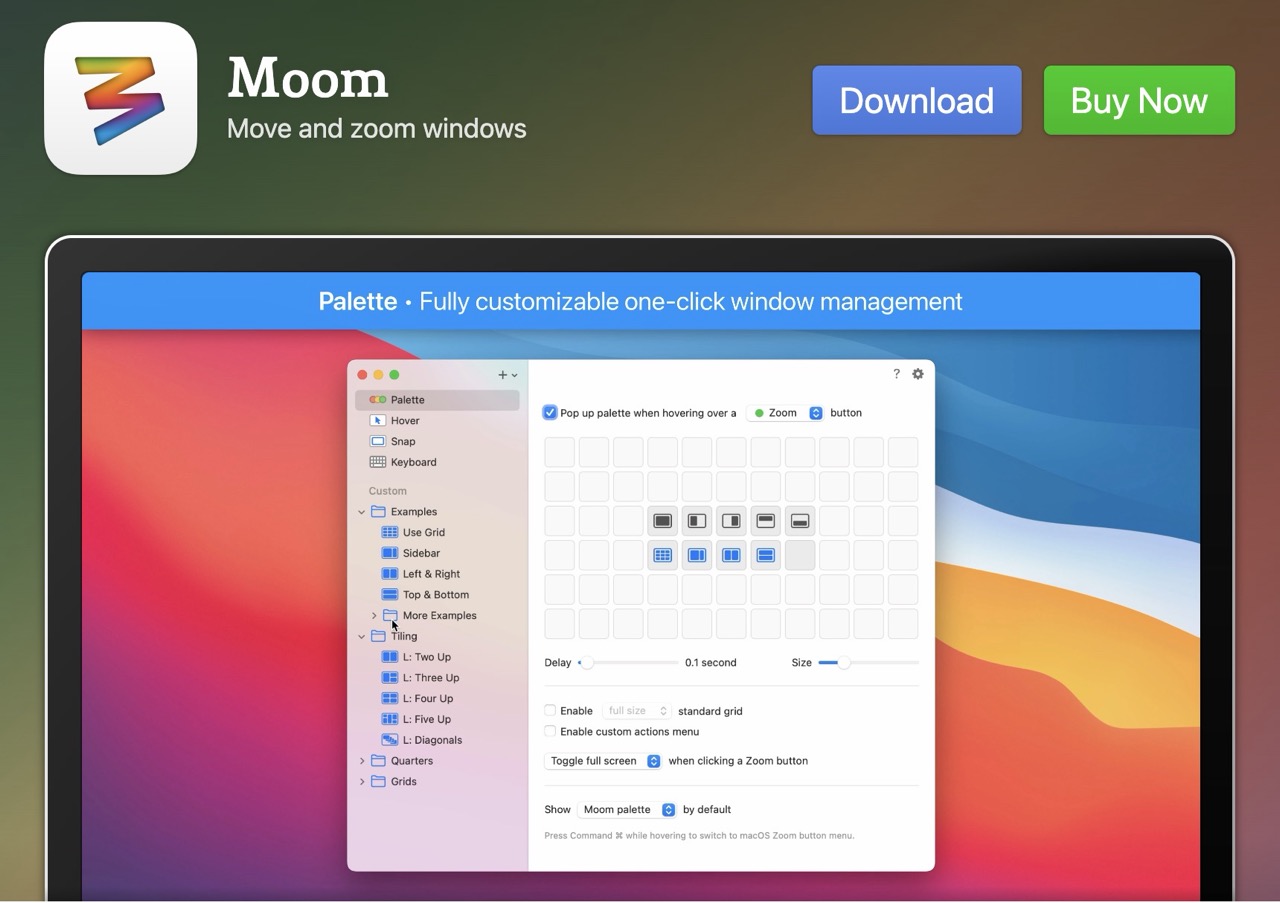This screenshot has width=1280, height=903.
Task: Choose the left-half palette action icon
Action: [697, 521]
